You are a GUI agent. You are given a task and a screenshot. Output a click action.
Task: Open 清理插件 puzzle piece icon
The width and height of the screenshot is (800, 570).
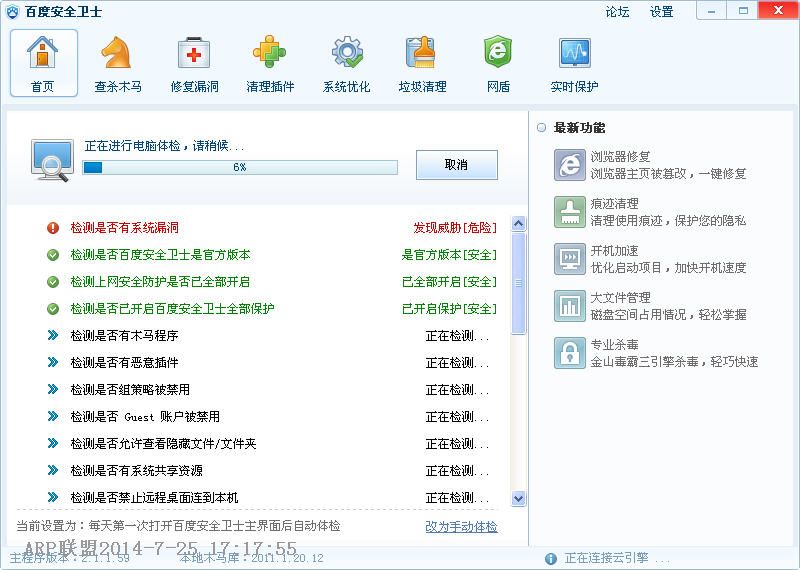coord(269,52)
